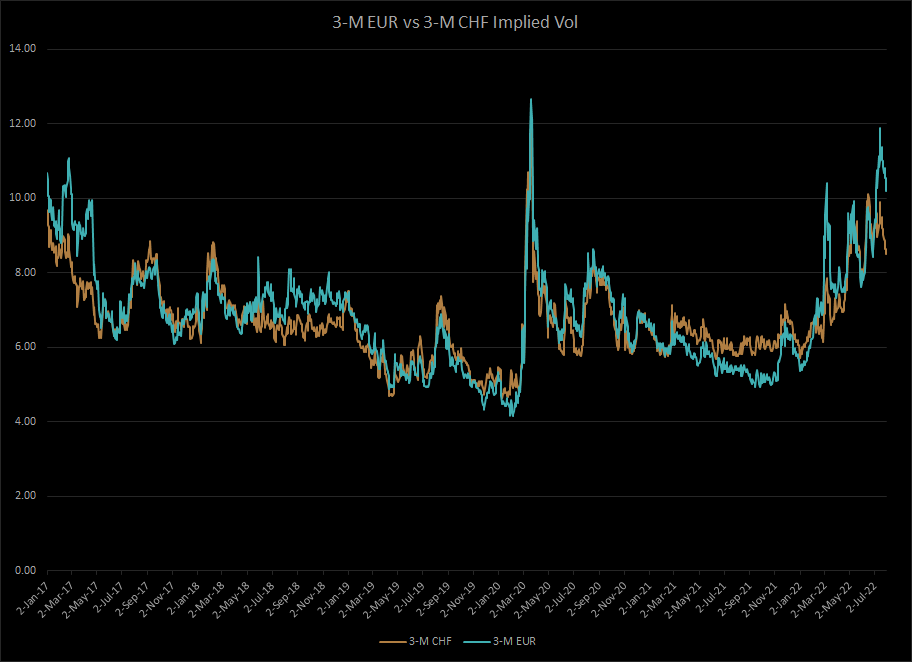Viewport: 912px width, 662px height.
Task: Click the EUR spike peak above 12.00
Action: click(530, 100)
